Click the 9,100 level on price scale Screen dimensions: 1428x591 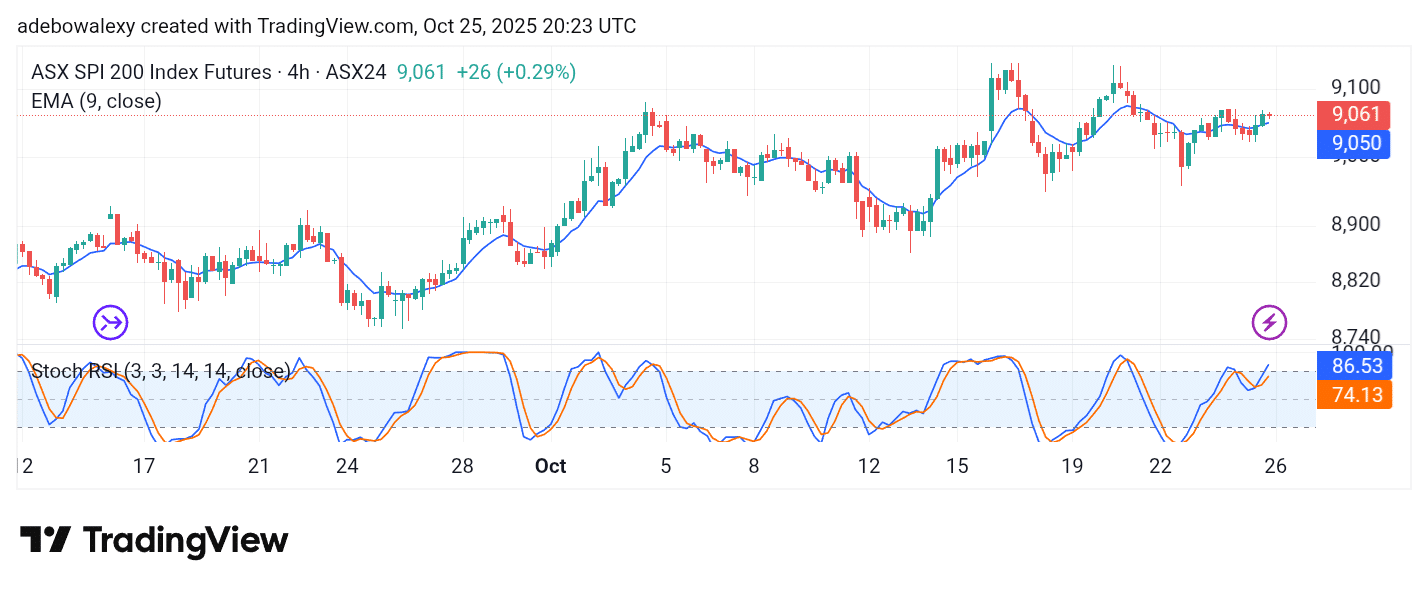[x=1355, y=88]
